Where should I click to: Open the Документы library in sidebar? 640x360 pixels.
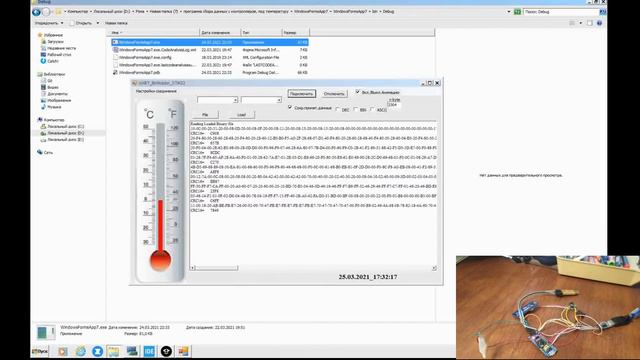53,94
